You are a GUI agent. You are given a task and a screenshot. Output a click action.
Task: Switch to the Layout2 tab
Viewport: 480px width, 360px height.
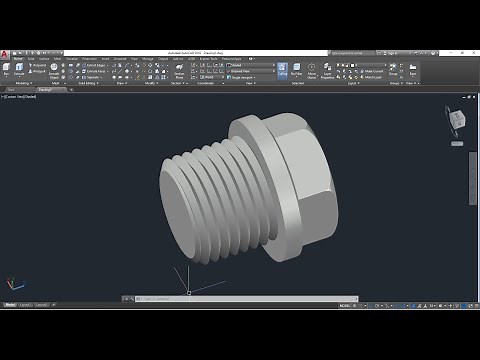click(42, 305)
